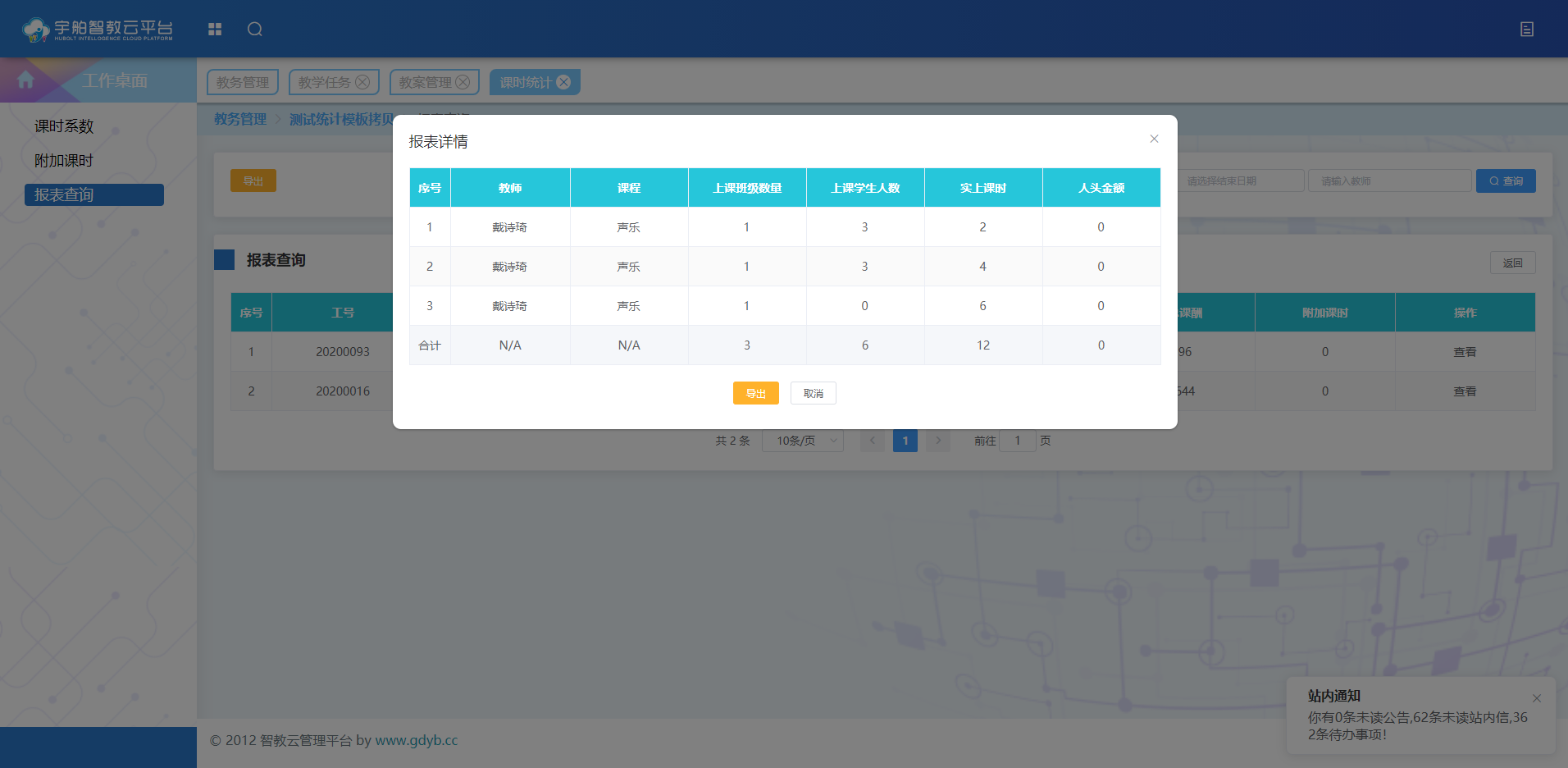Click 戴诗琦 in dialog row 1

(510, 227)
